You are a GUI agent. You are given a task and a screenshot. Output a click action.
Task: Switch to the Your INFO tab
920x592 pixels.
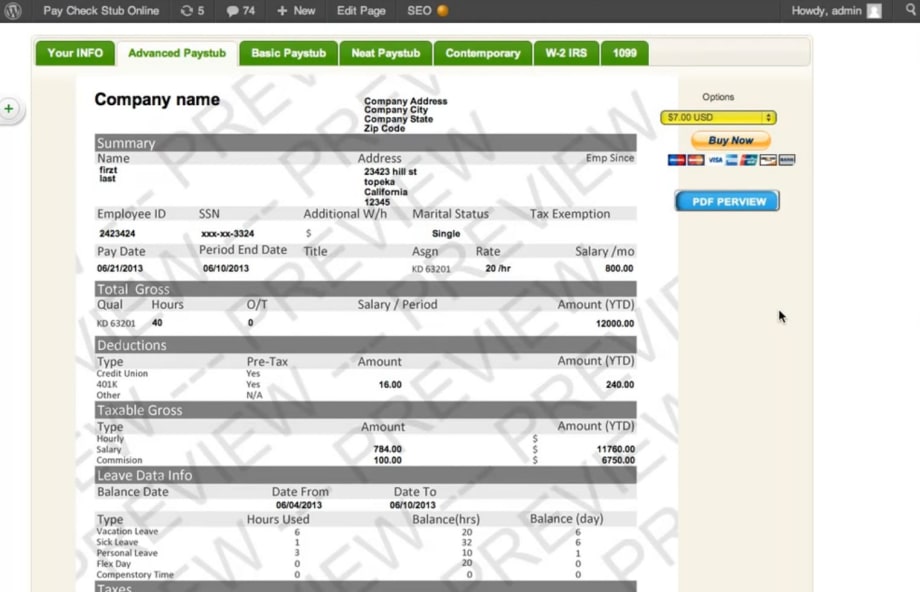[x=74, y=53]
